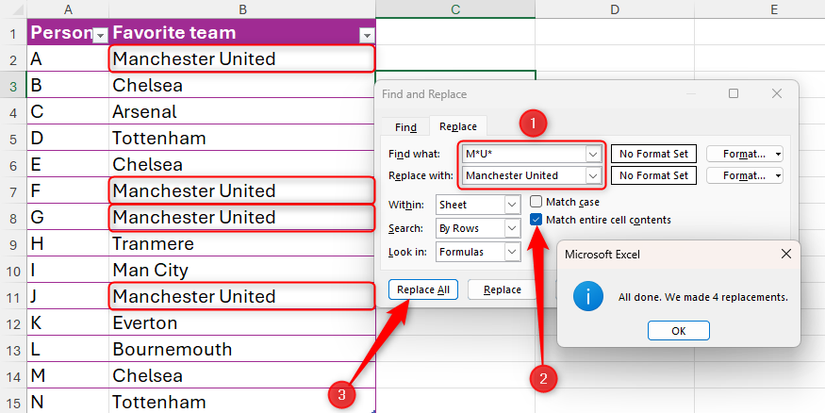Screen dimensions: 825x413
Task: Open the Person column filter dropdown
Action: [100, 35]
